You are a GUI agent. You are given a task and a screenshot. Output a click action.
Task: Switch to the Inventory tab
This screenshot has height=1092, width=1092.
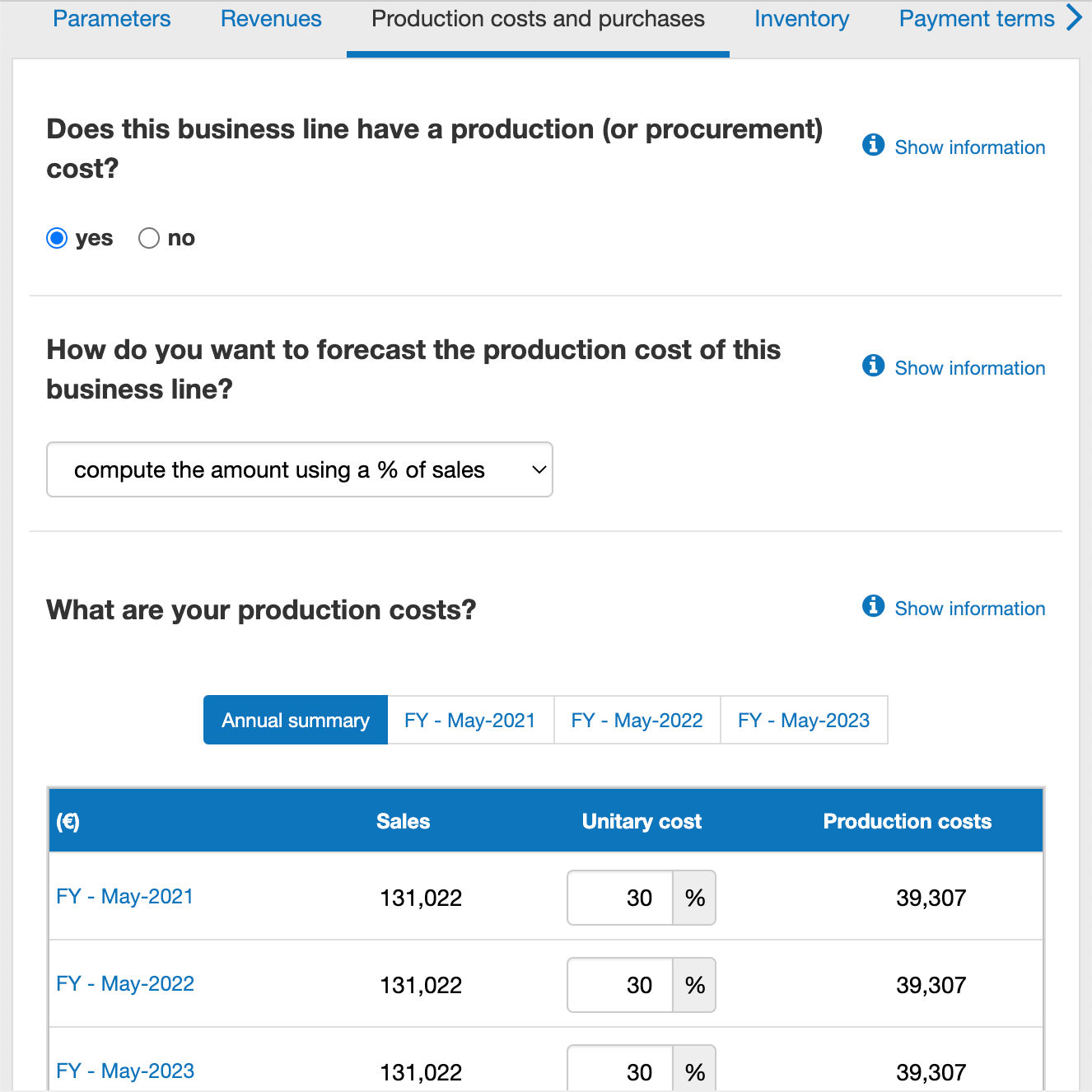801,18
